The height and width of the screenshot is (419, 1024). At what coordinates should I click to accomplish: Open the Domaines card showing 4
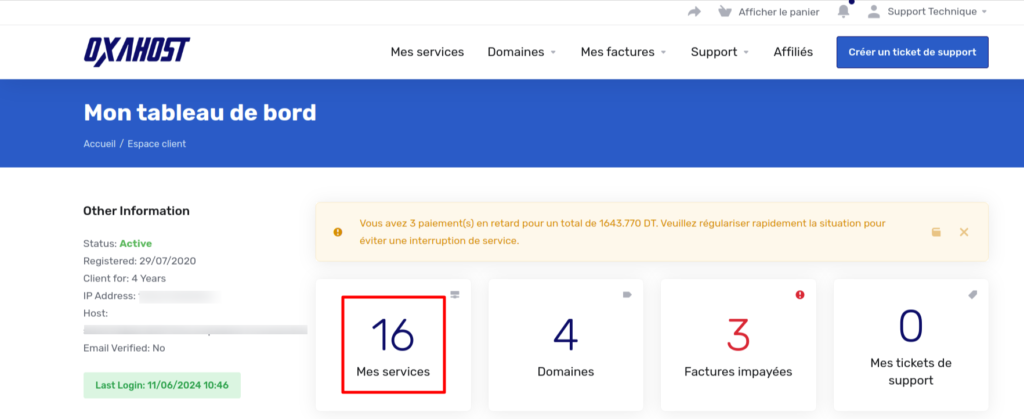(x=565, y=345)
